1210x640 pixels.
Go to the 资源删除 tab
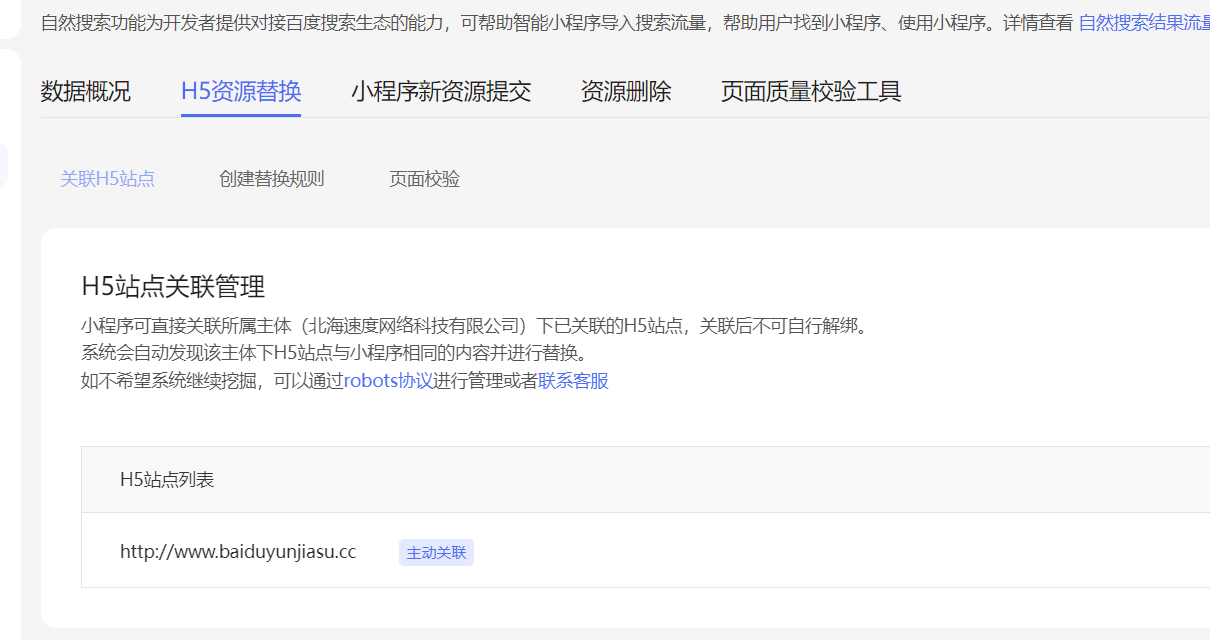[626, 92]
